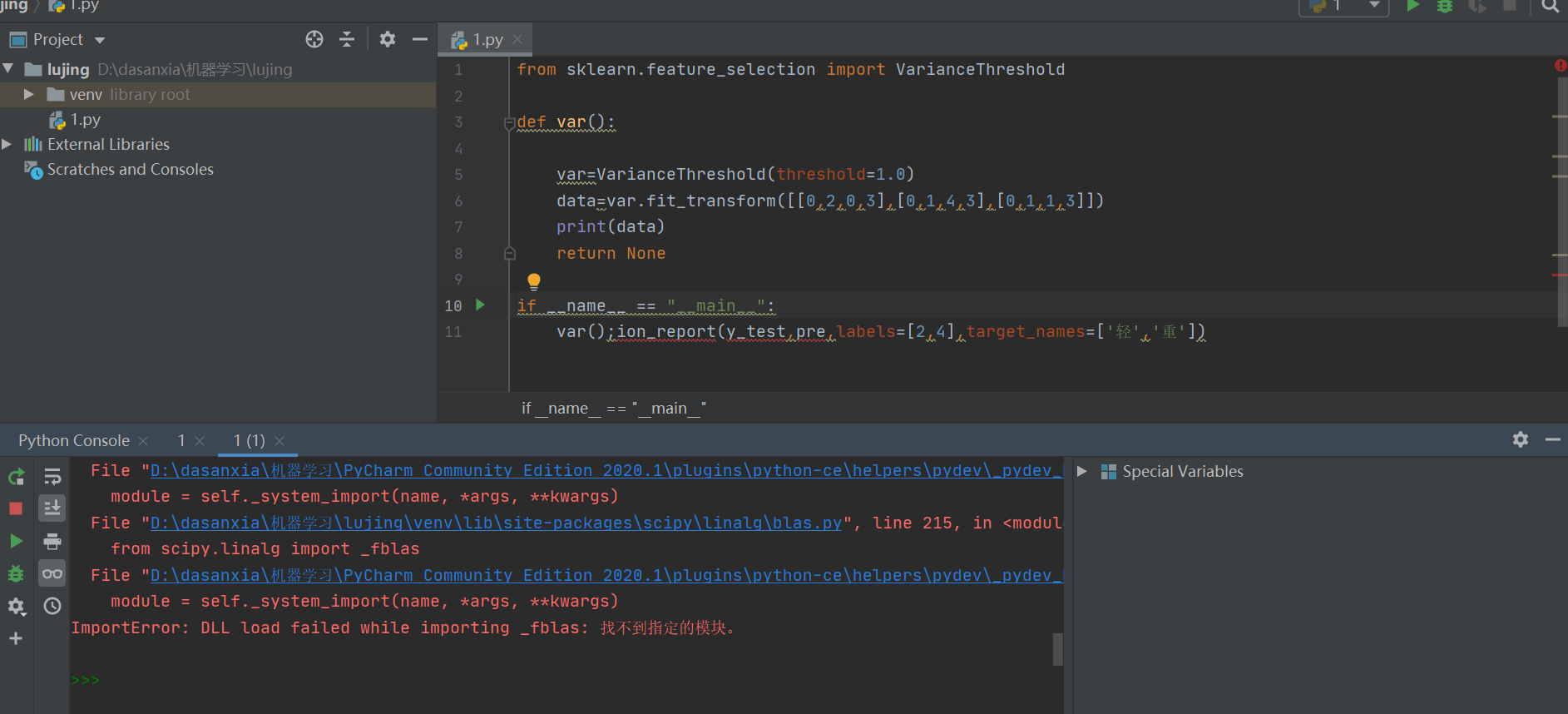Open the search everywhere magnifier
1568x714 pixels.
(x=1551, y=6)
